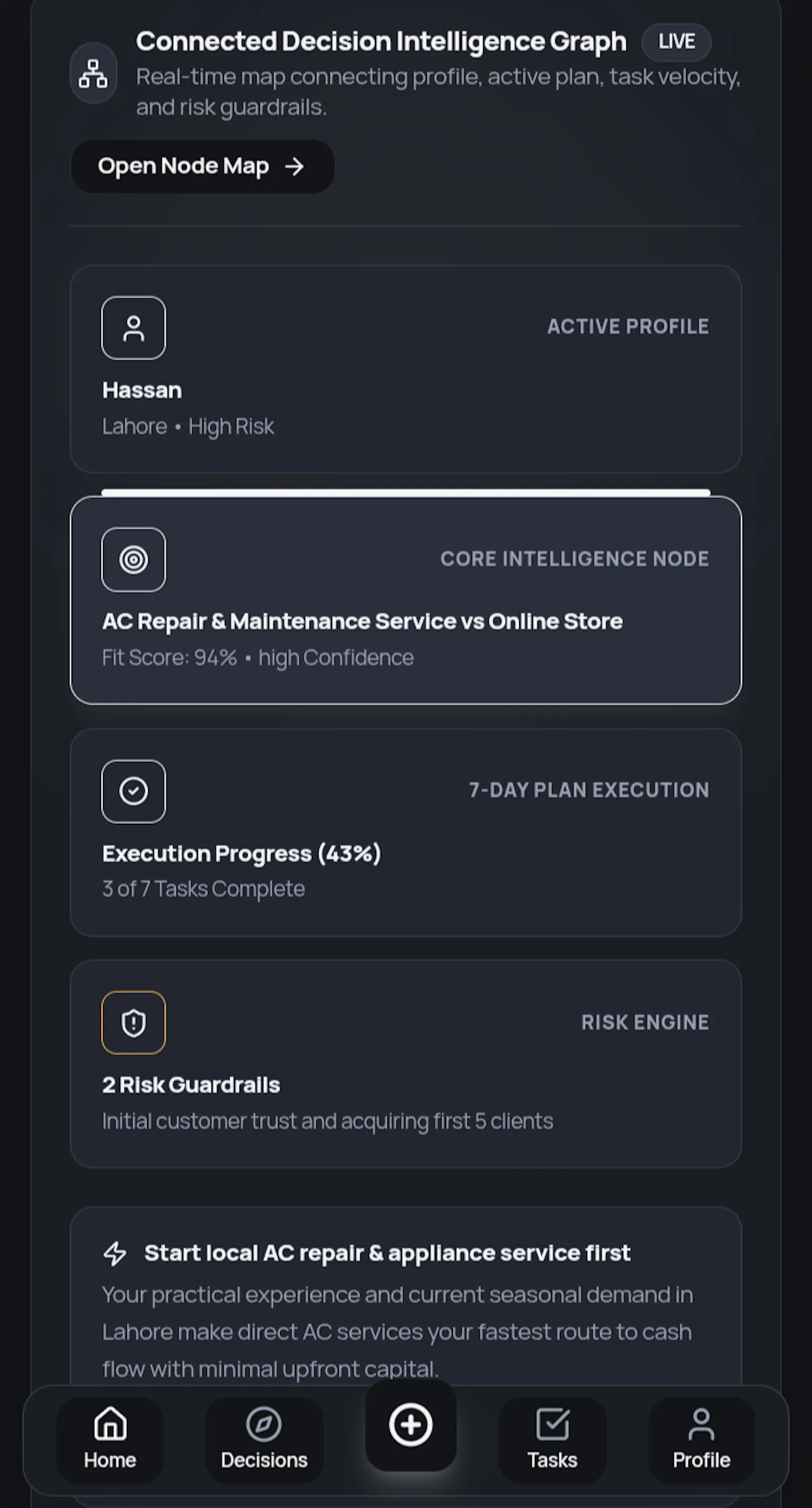The width and height of the screenshot is (812, 1508).
Task: Click the node graph icon beside the title
Action: pyautogui.click(x=93, y=74)
